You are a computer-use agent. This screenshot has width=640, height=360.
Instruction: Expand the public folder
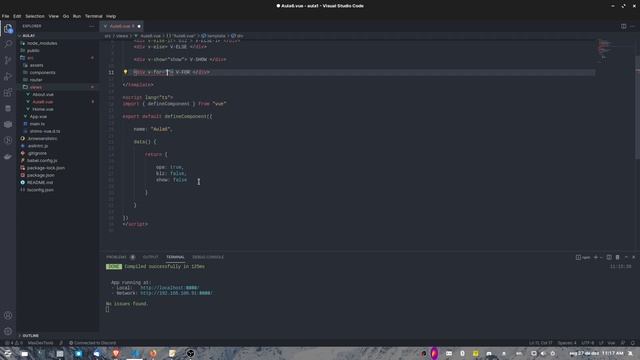33,51
